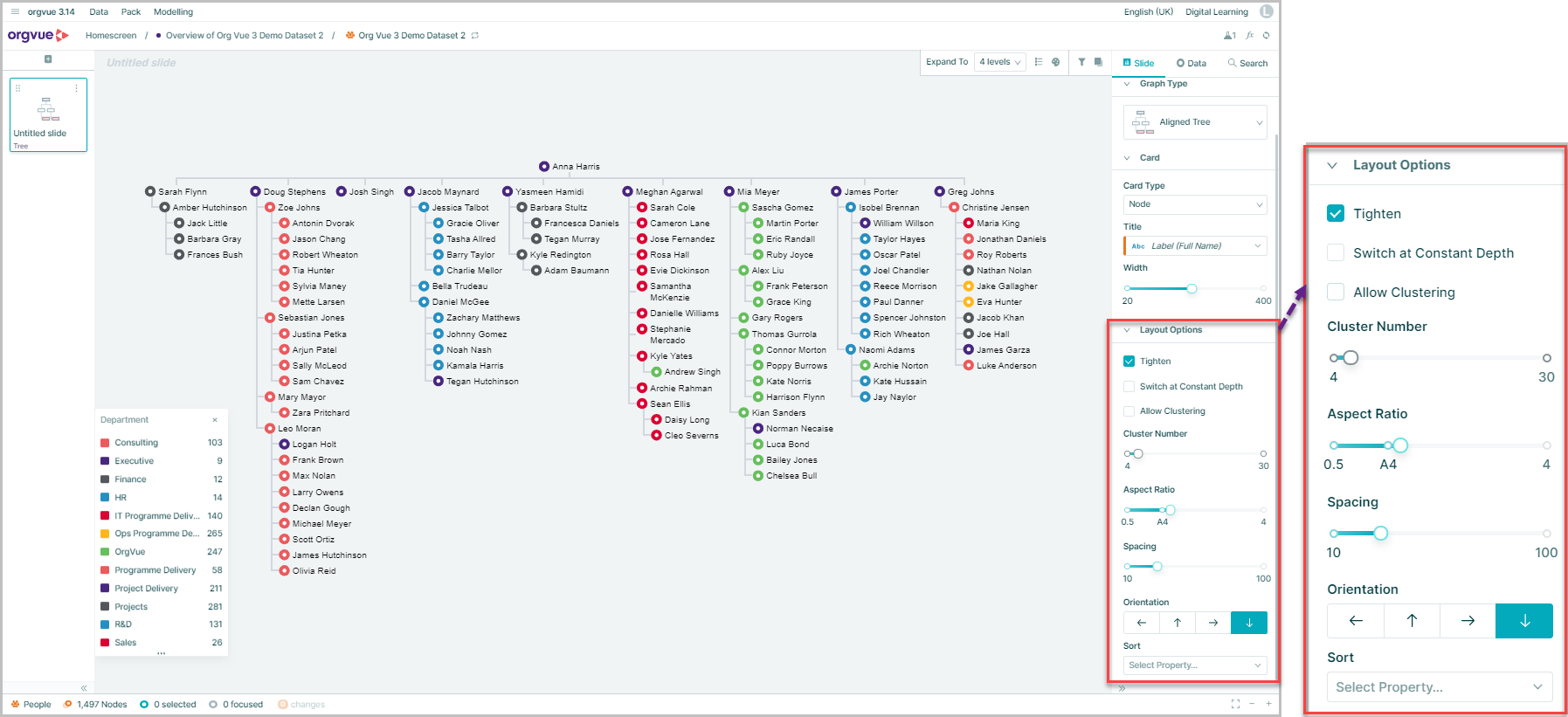
Task: Collapse the Card section
Action: pos(1128,158)
